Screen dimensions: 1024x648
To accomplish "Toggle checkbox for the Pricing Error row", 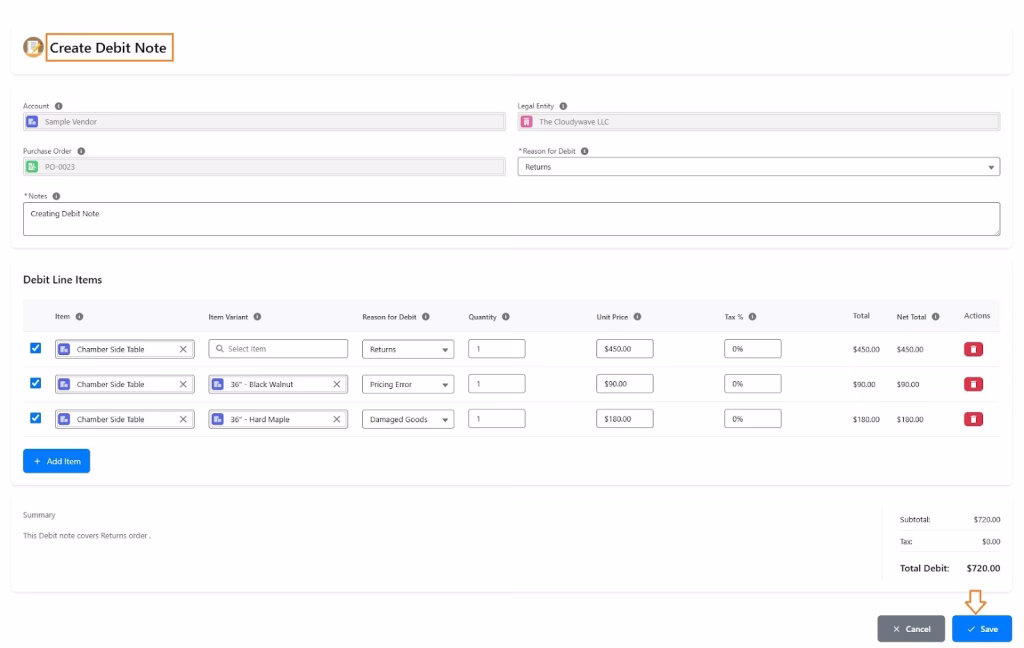I will pyautogui.click(x=36, y=383).
